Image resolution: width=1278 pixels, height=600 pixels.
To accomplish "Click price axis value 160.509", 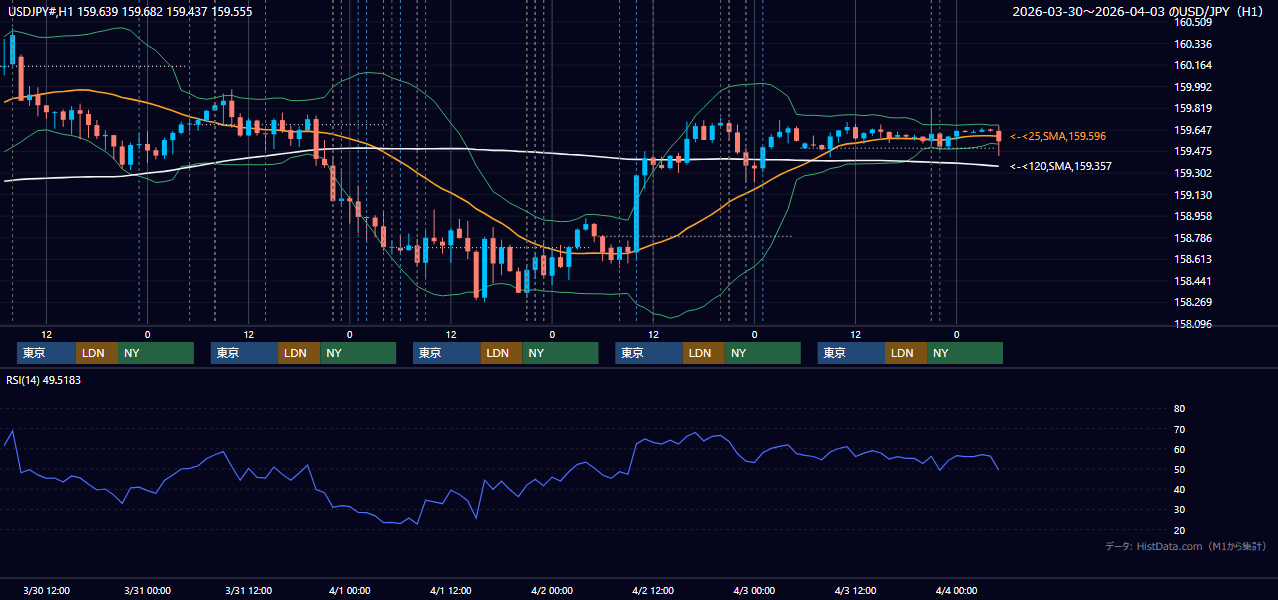I will tap(1193, 22).
